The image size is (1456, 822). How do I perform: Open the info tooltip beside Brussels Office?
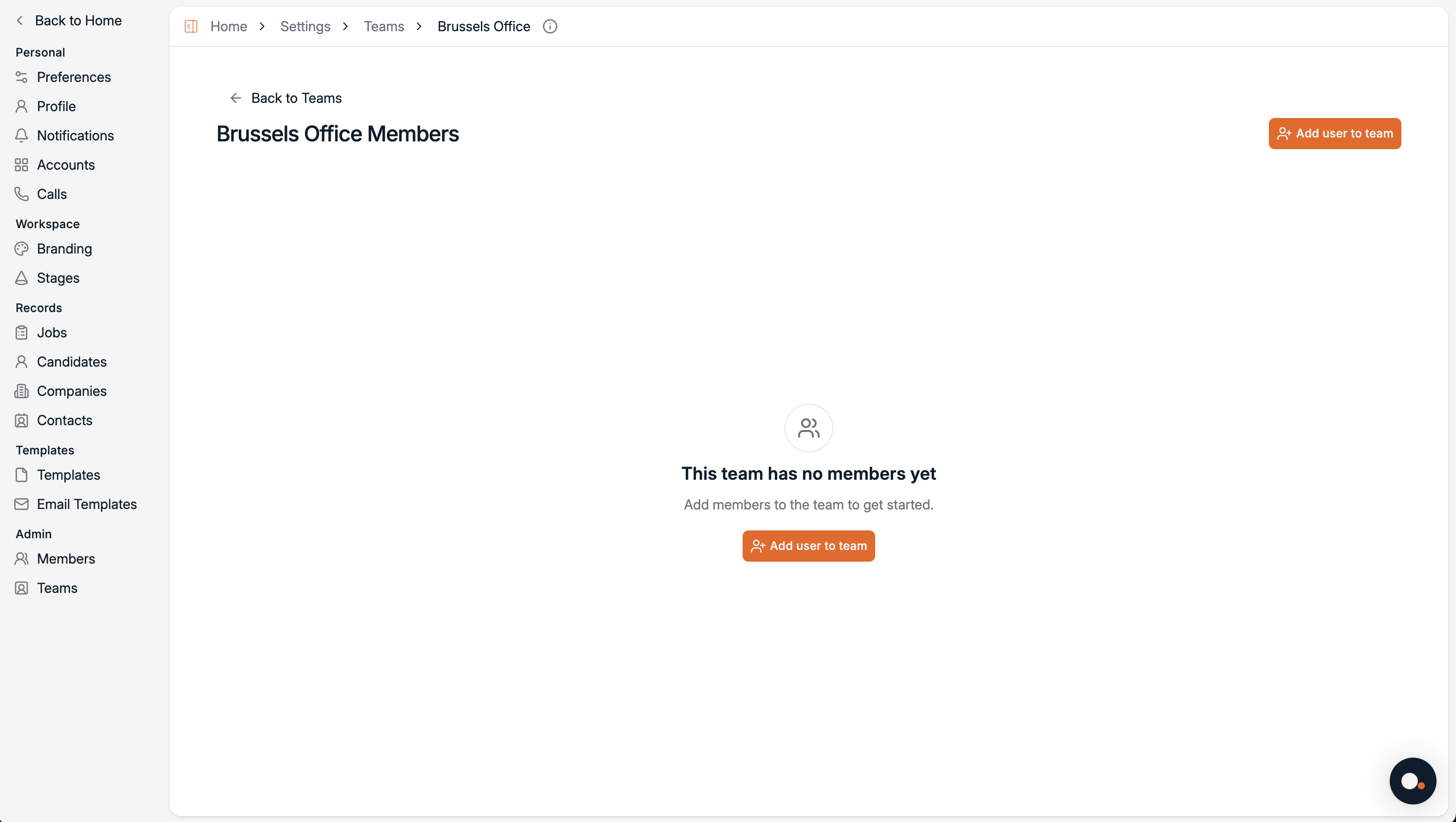tap(549, 26)
